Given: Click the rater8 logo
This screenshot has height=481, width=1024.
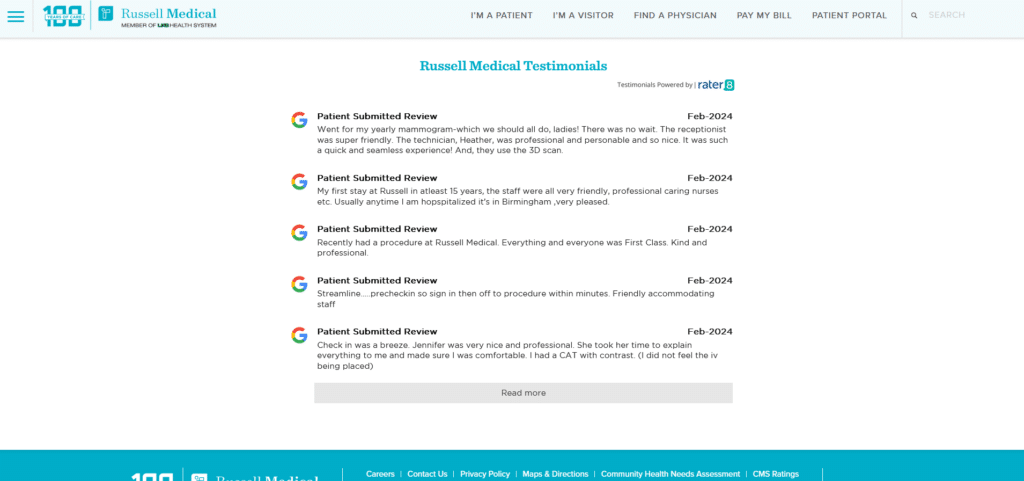Looking at the screenshot, I should [716, 85].
